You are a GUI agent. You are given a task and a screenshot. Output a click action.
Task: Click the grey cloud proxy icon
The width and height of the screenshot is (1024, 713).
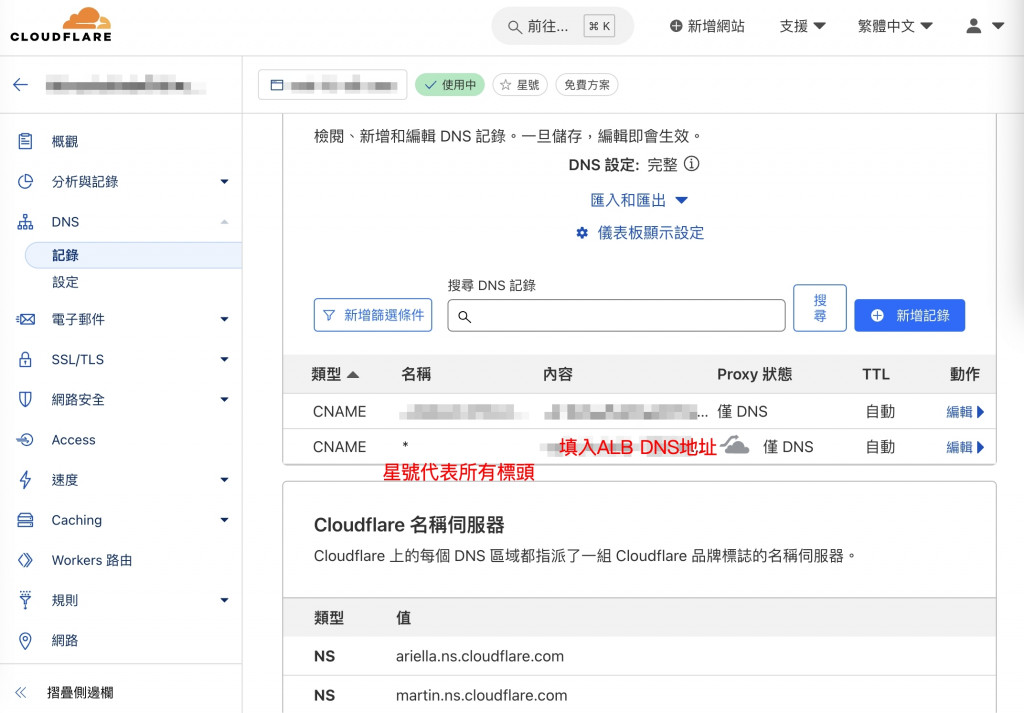735,444
